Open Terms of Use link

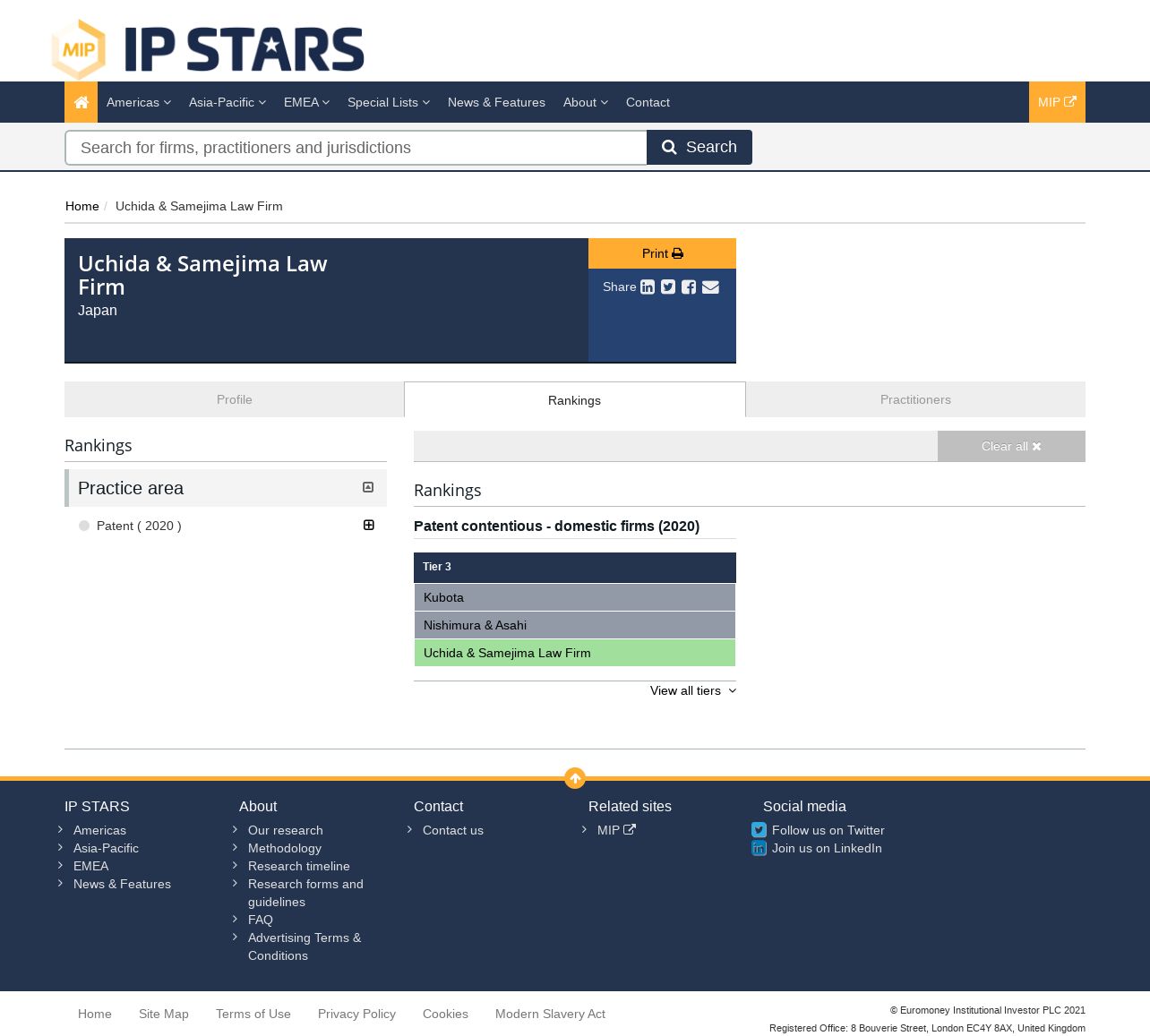pos(253,1014)
